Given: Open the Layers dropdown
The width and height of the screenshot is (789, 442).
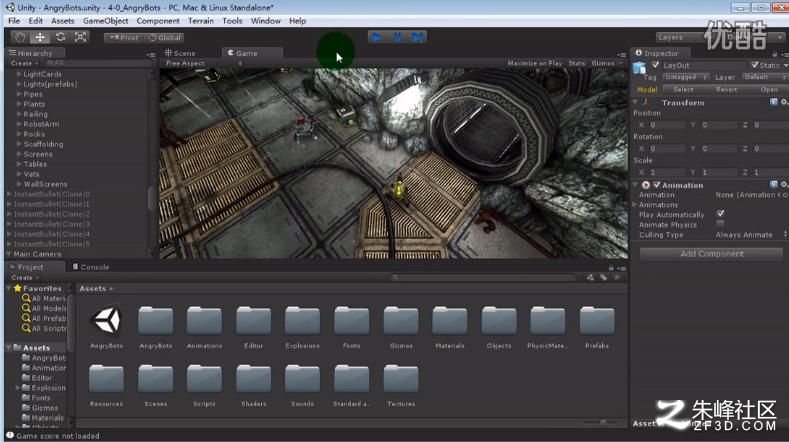Looking at the screenshot, I should [x=679, y=37].
